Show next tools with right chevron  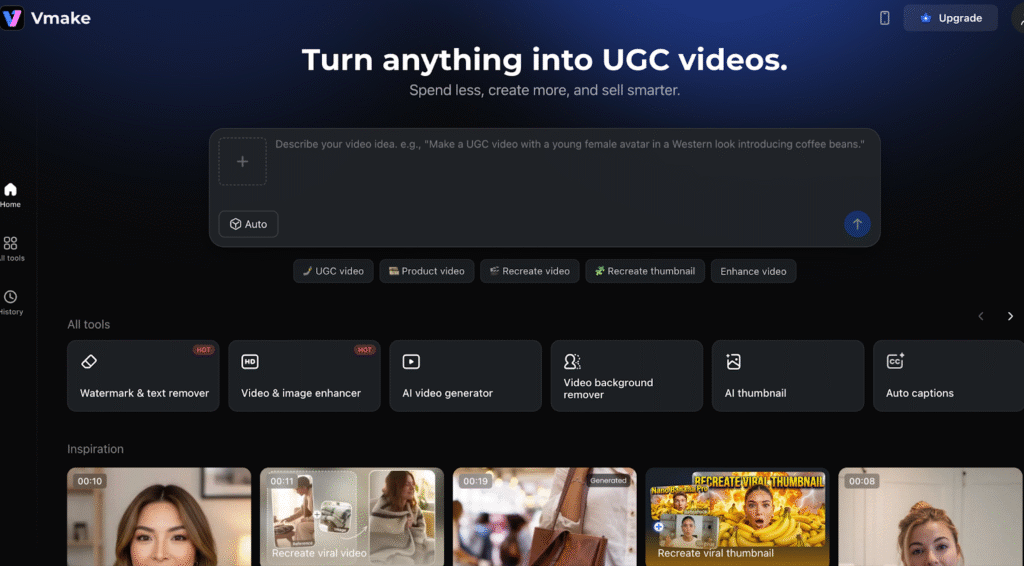point(1010,316)
